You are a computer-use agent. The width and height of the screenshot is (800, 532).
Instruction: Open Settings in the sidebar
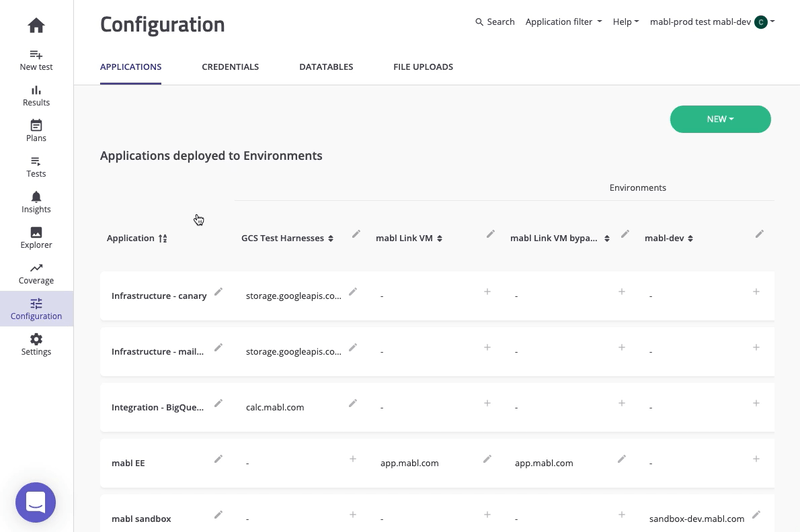pyautogui.click(x=36, y=345)
